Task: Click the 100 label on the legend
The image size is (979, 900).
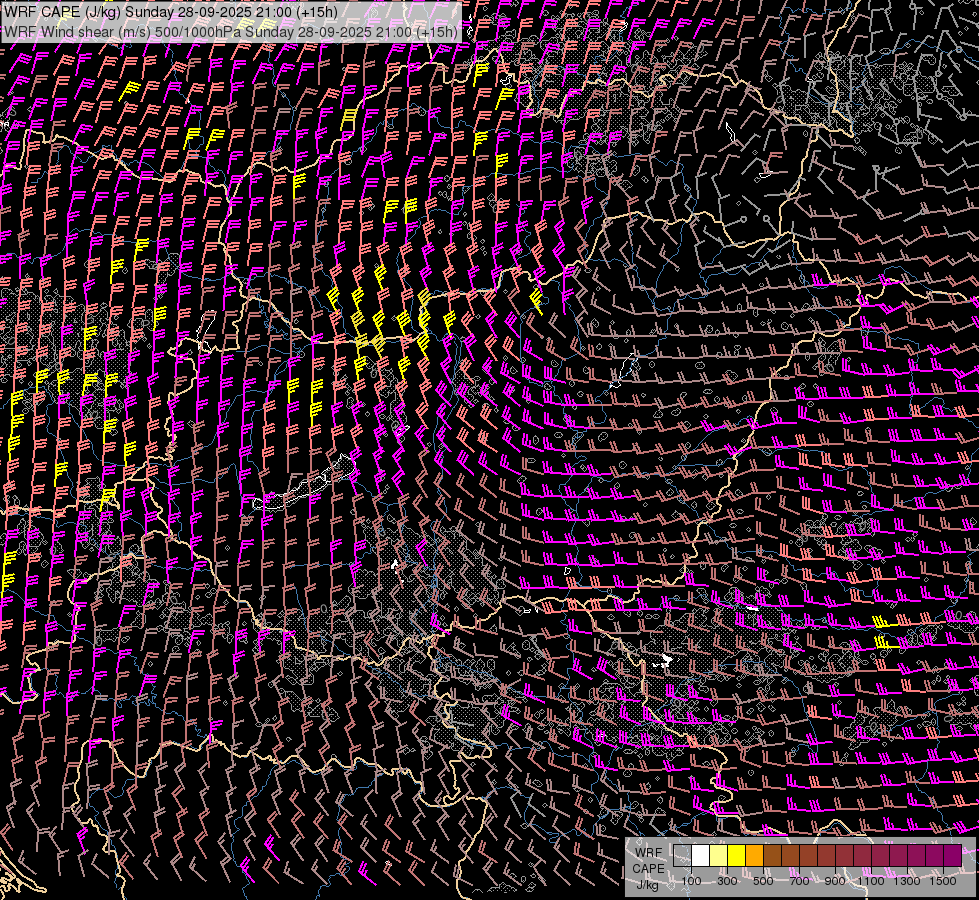Action: pyautogui.click(x=691, y=881)
